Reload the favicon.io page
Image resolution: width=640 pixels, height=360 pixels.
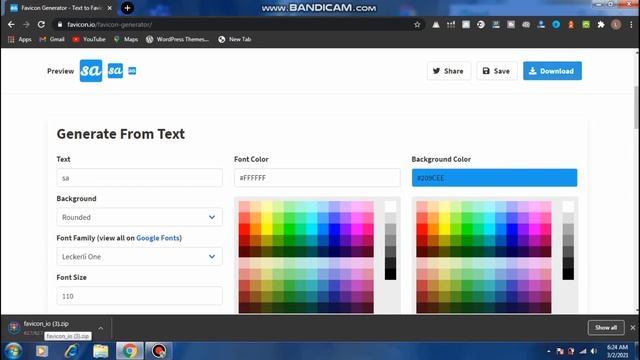(41, 24)
